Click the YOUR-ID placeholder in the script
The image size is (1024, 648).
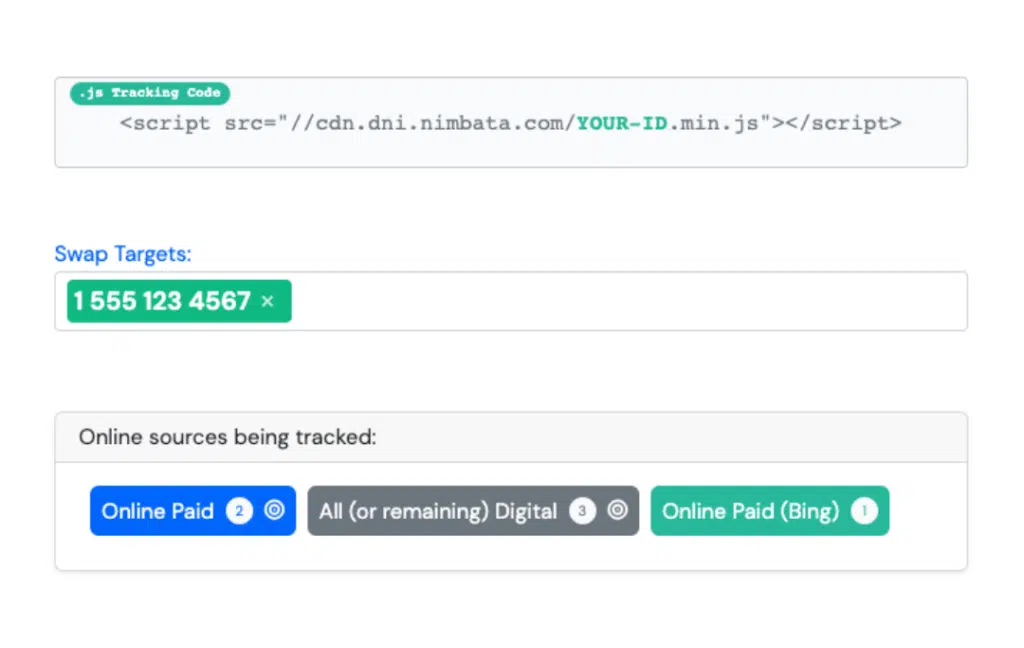[621, 124]
